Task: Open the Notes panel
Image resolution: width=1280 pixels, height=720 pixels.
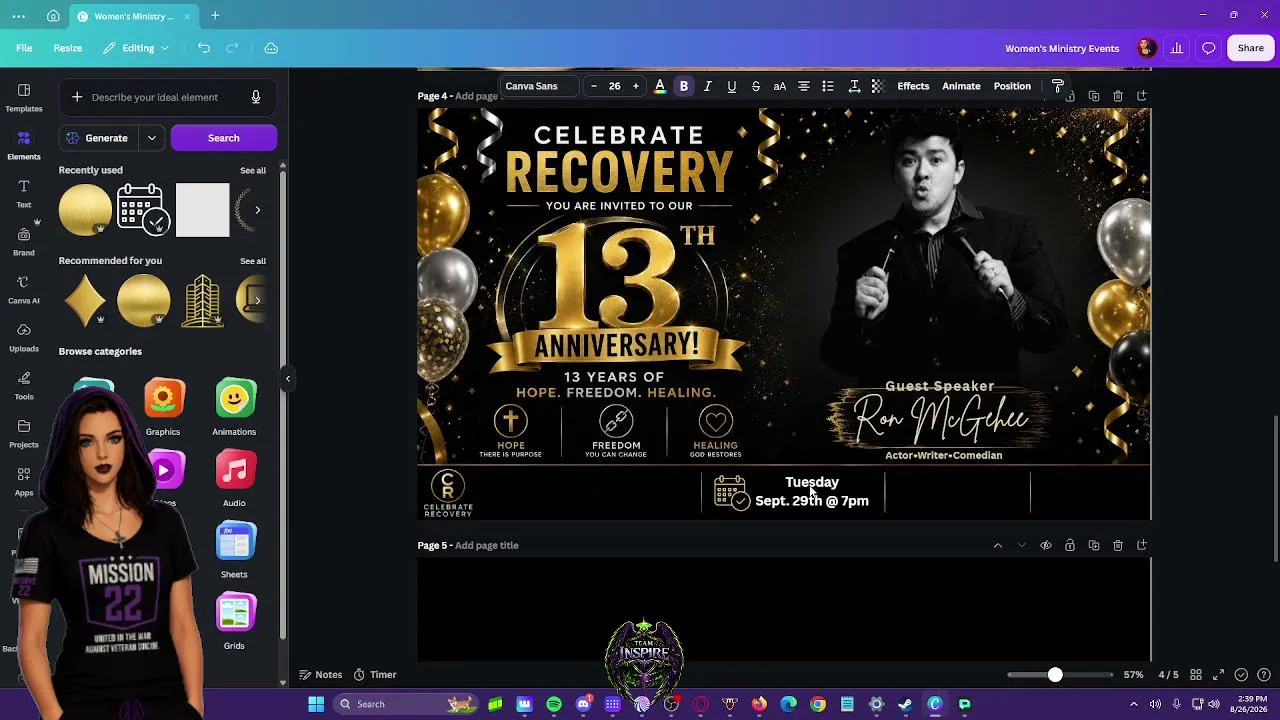Action: click(321, 675)
